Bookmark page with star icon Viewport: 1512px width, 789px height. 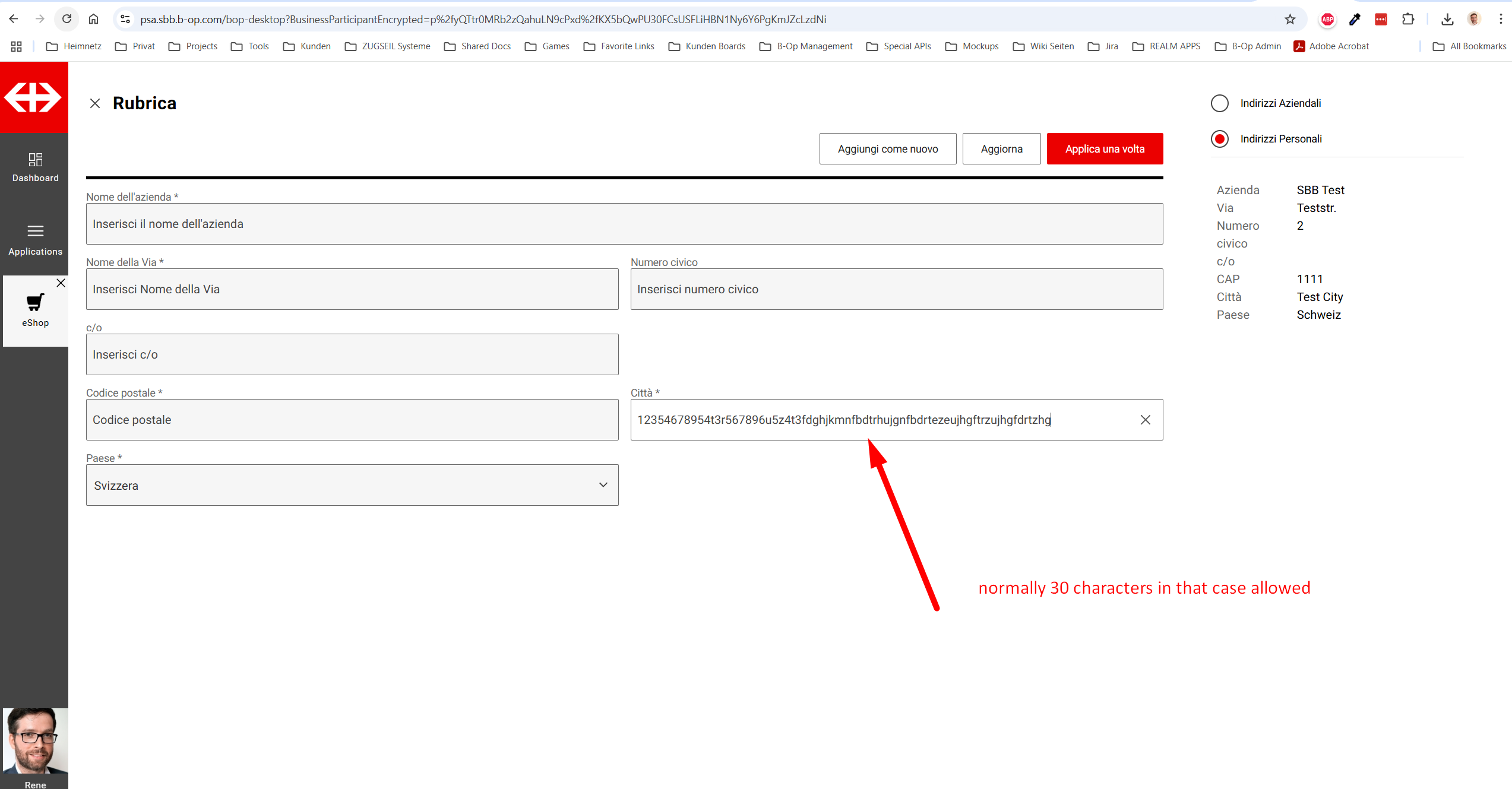pyautogui.click(x=1290, y=19)
